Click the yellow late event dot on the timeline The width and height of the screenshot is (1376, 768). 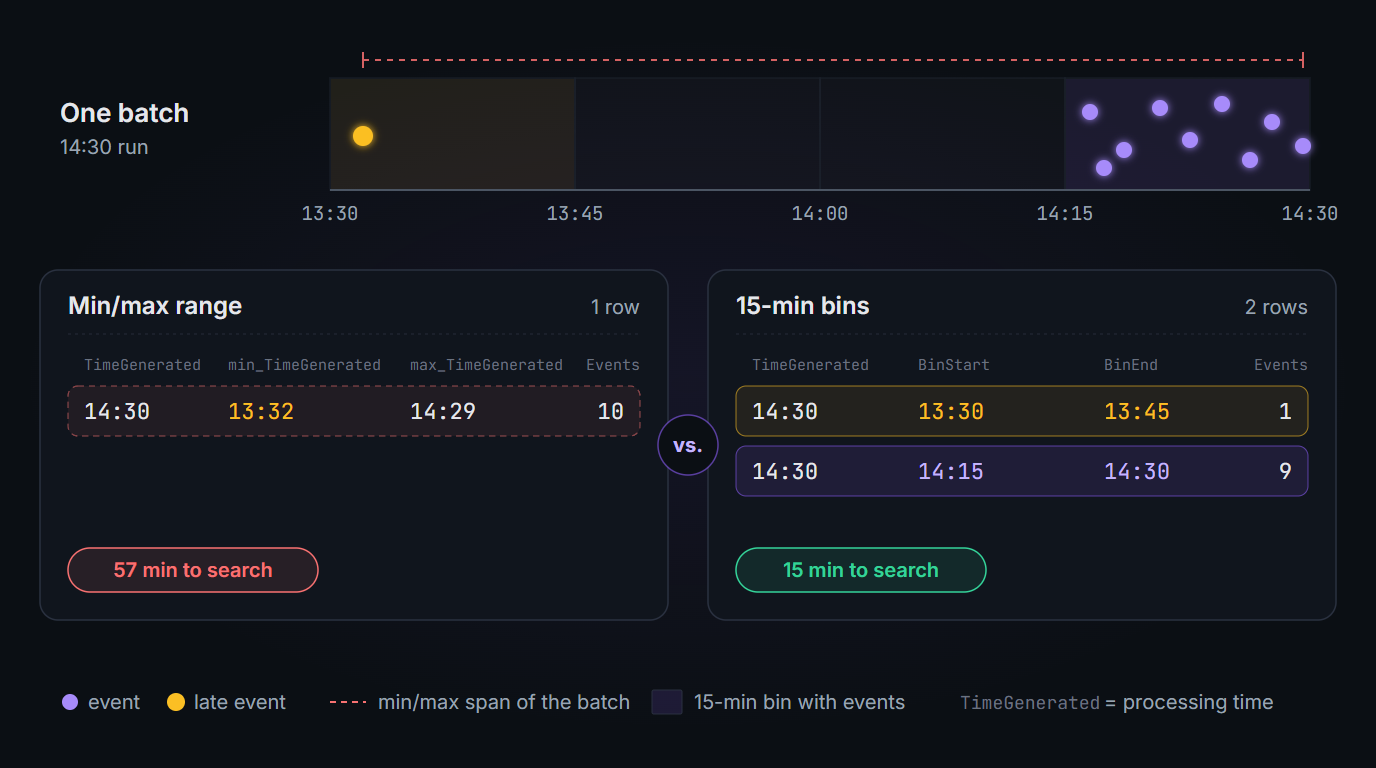(x=363, y=136)
